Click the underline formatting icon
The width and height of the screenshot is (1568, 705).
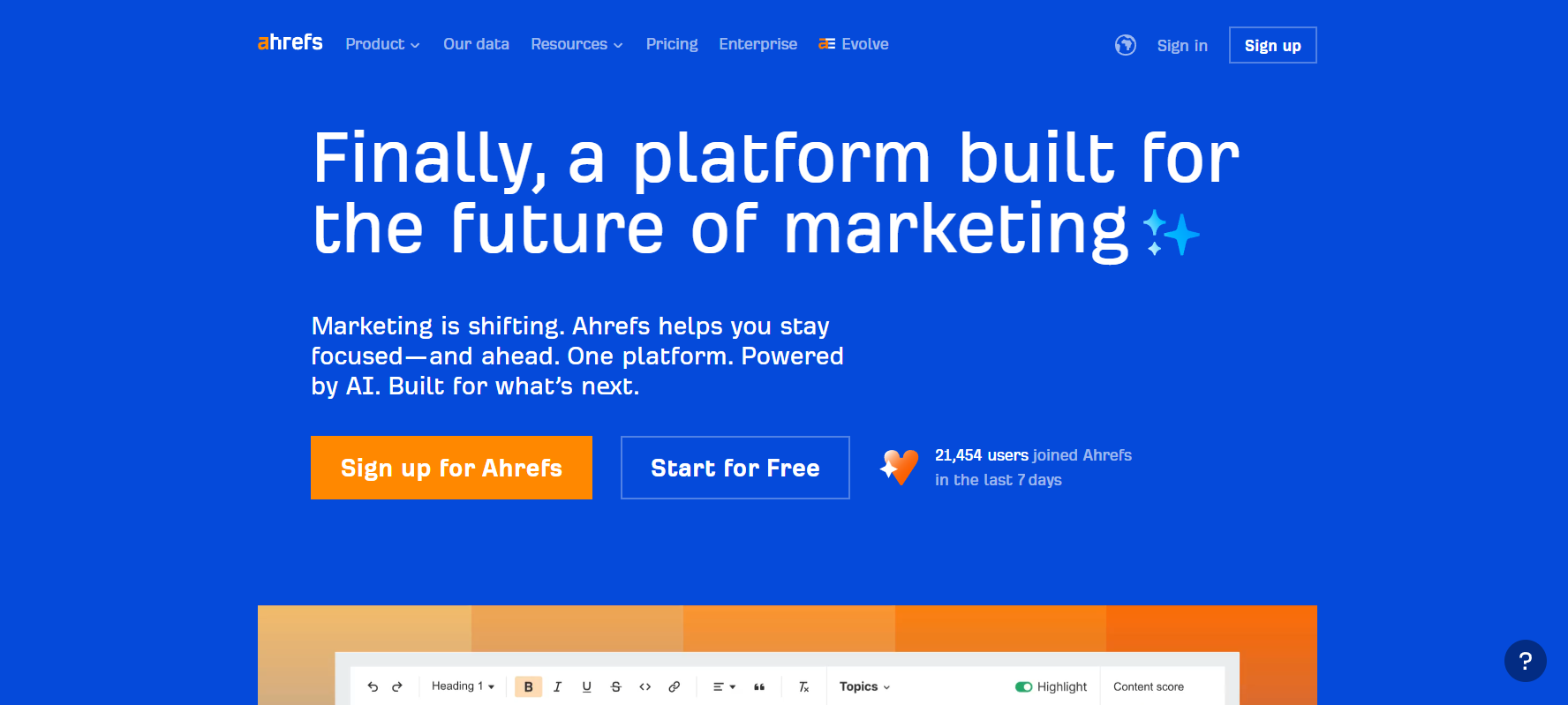pos(586,686)
